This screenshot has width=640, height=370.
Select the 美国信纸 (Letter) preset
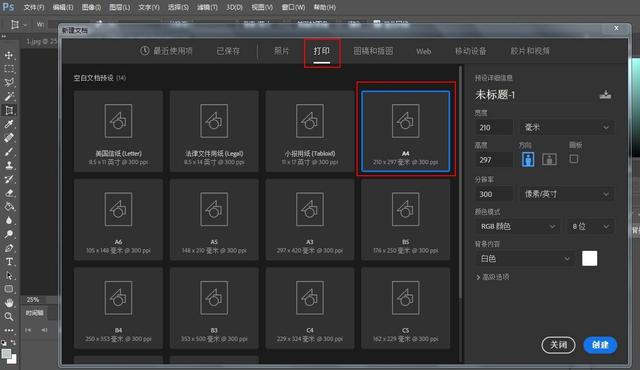click(x=118, y=131)
